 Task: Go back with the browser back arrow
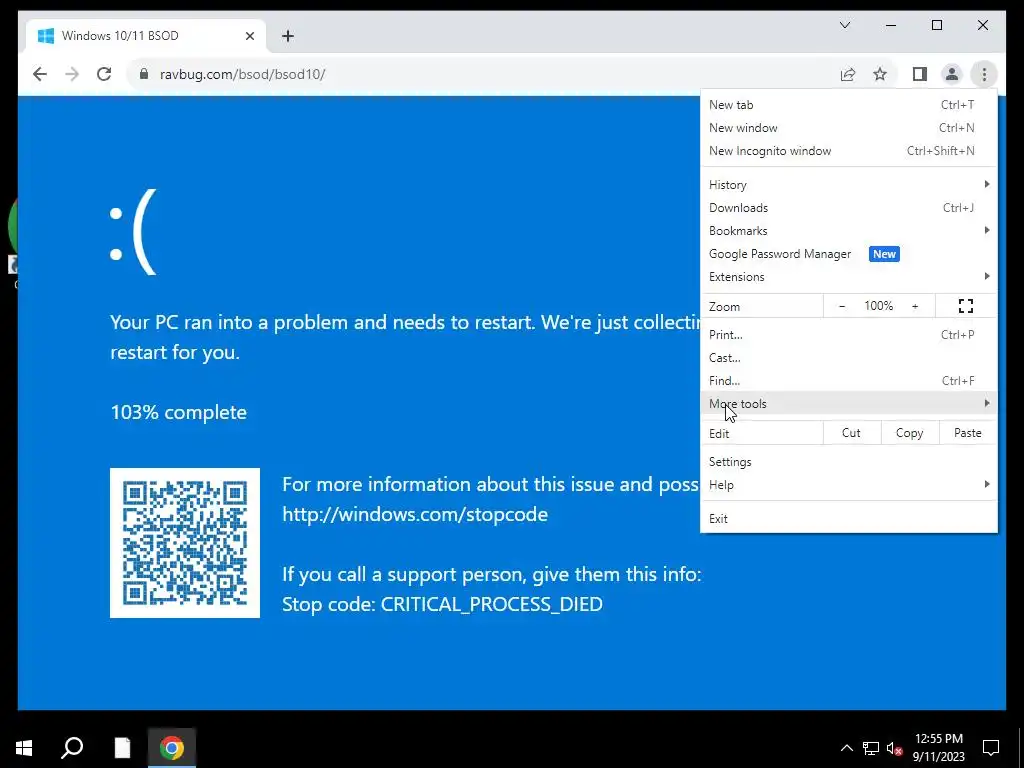40,74
